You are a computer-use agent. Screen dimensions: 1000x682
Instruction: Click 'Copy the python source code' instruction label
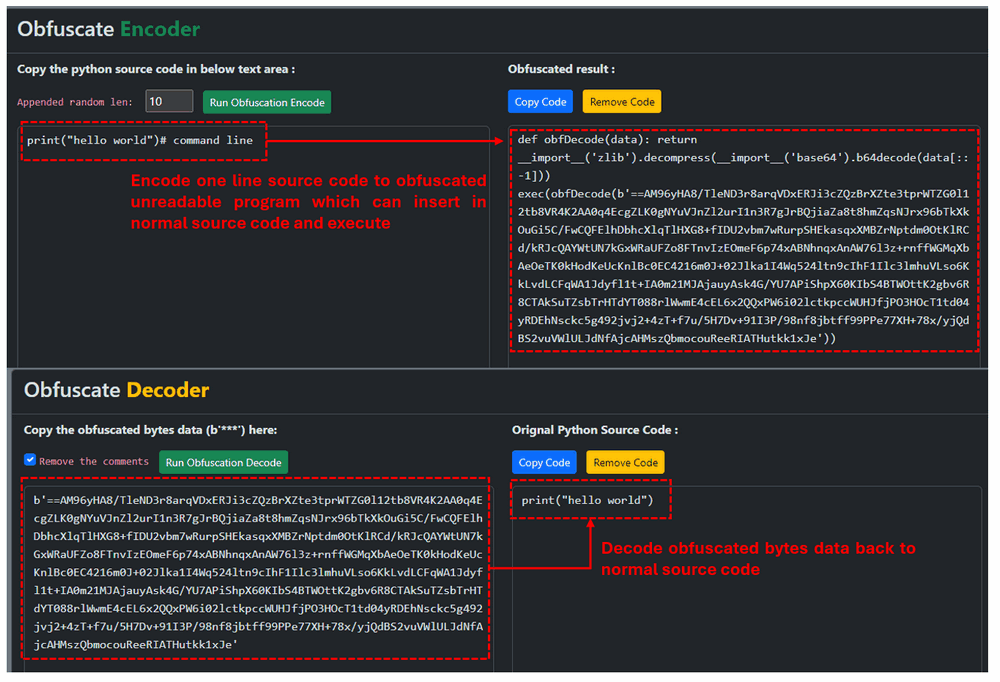(156, 69)
